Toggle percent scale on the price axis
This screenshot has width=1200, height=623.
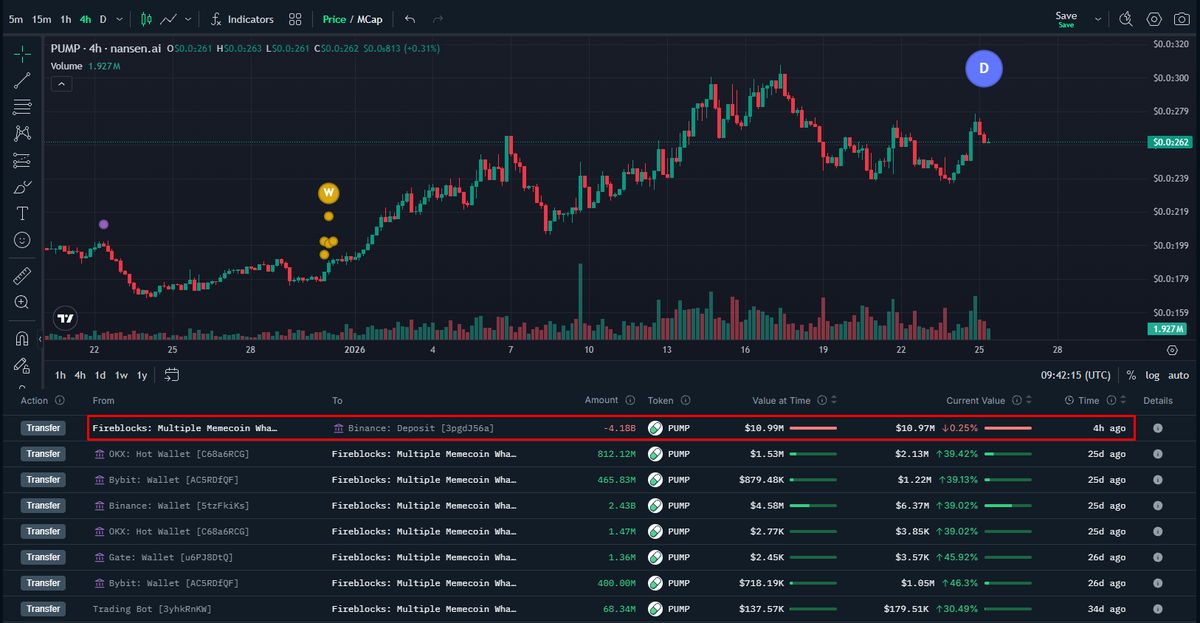click(1131, 375)
